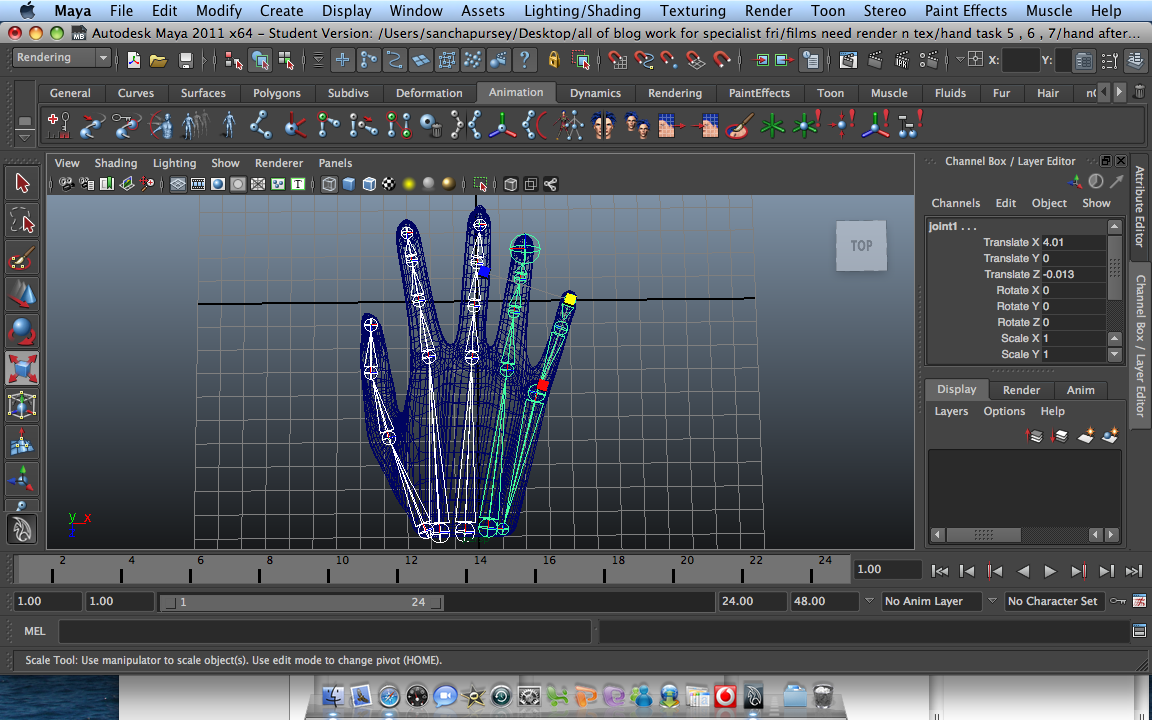Open the Render Settings icon

point(928,60)
